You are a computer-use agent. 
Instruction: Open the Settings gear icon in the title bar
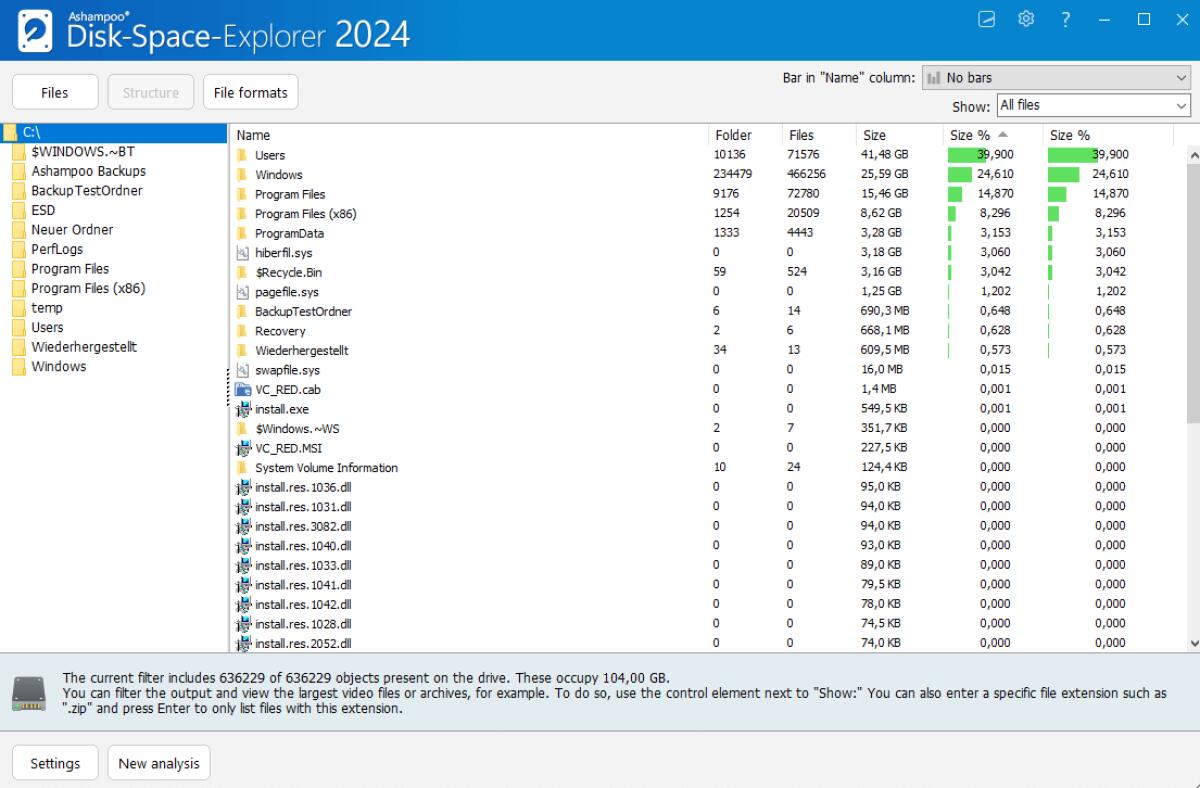click(1025, 18)
